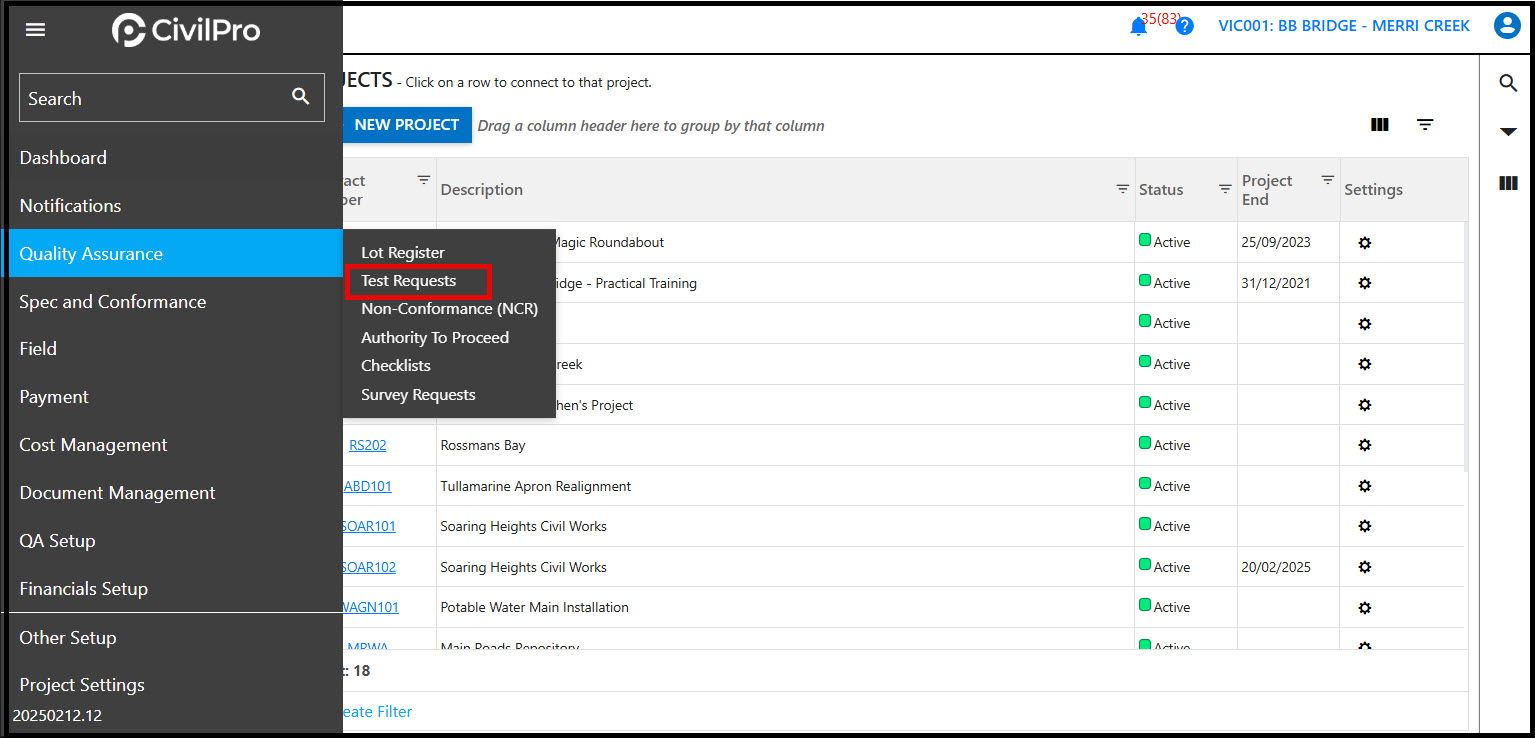Open the Description column filter
The width and height of the screenshot is (1535, 738).
coord(1122,189)
